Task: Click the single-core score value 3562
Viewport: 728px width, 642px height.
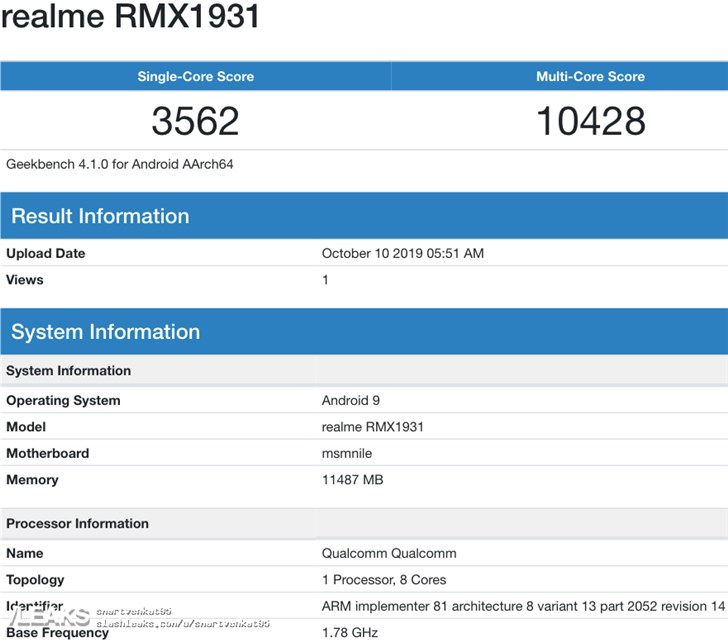Action: pos(195,121)
